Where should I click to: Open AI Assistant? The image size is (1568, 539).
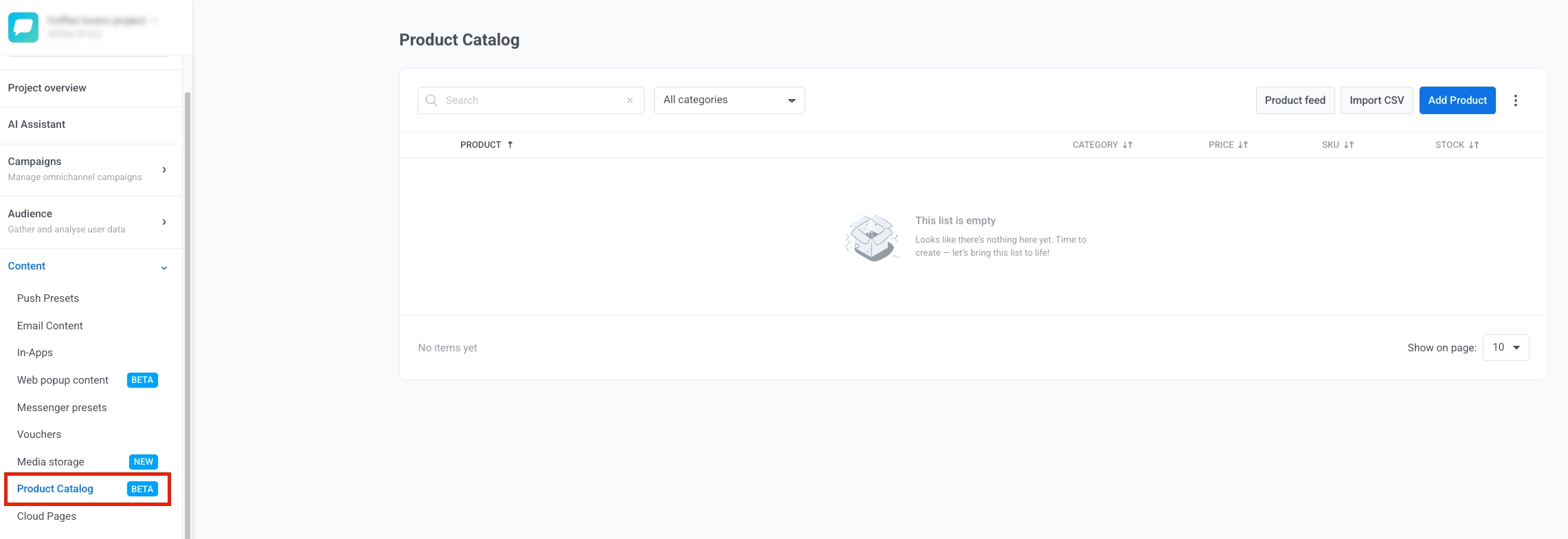pyautogui.click(x=37, y=124)
